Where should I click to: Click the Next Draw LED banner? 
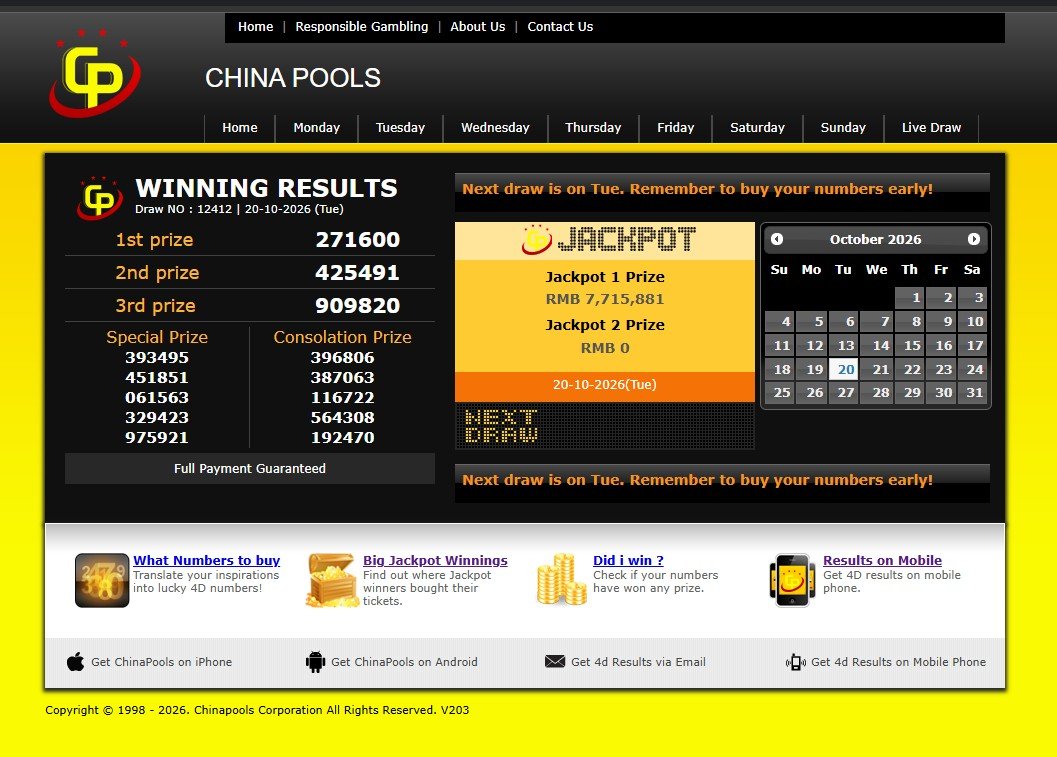pyautogui.click(x=605, y=426)
